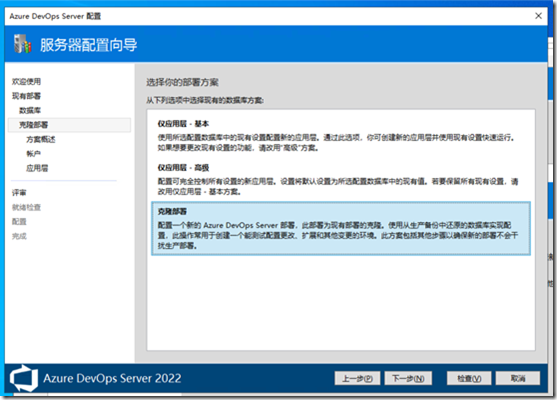Choose the 克隆部署 scenario option

point(341,228)
